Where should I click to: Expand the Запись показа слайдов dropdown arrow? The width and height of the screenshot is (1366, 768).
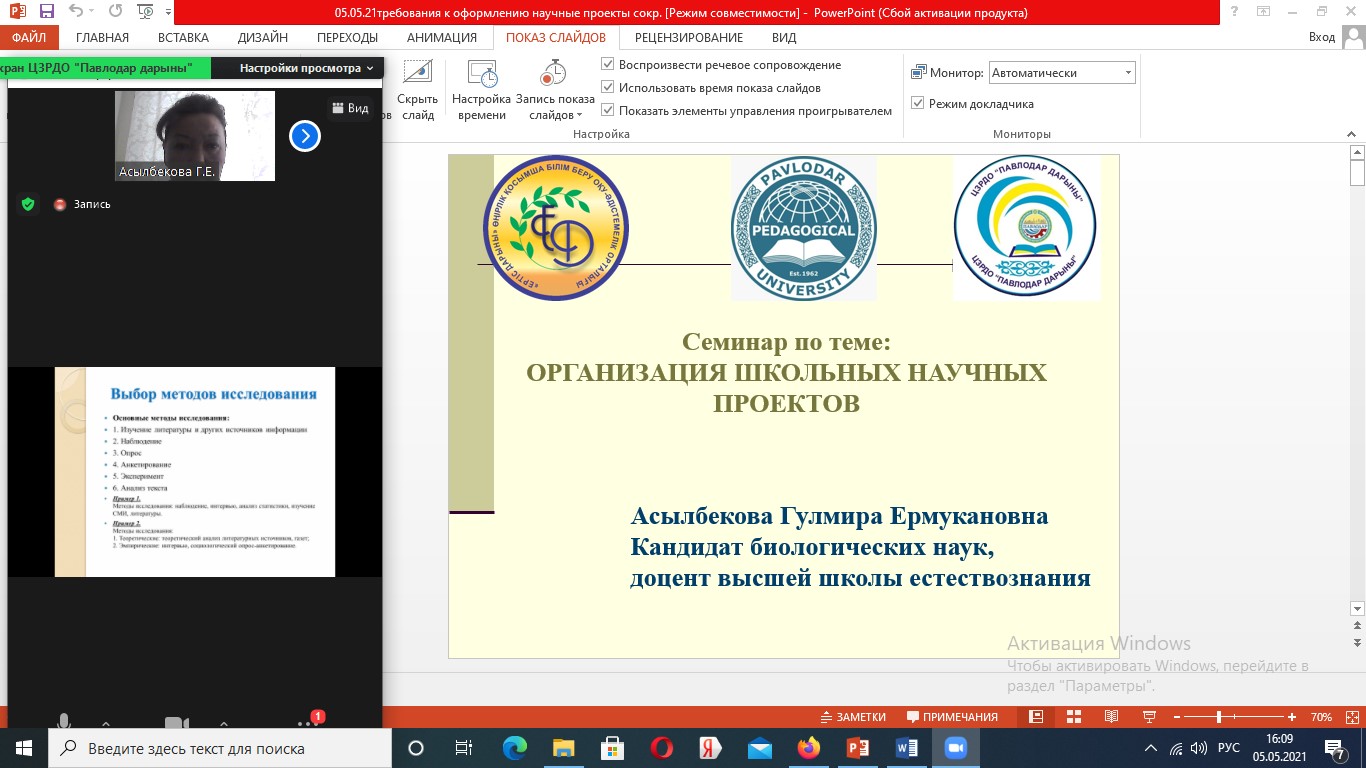(x=579, y=116)
